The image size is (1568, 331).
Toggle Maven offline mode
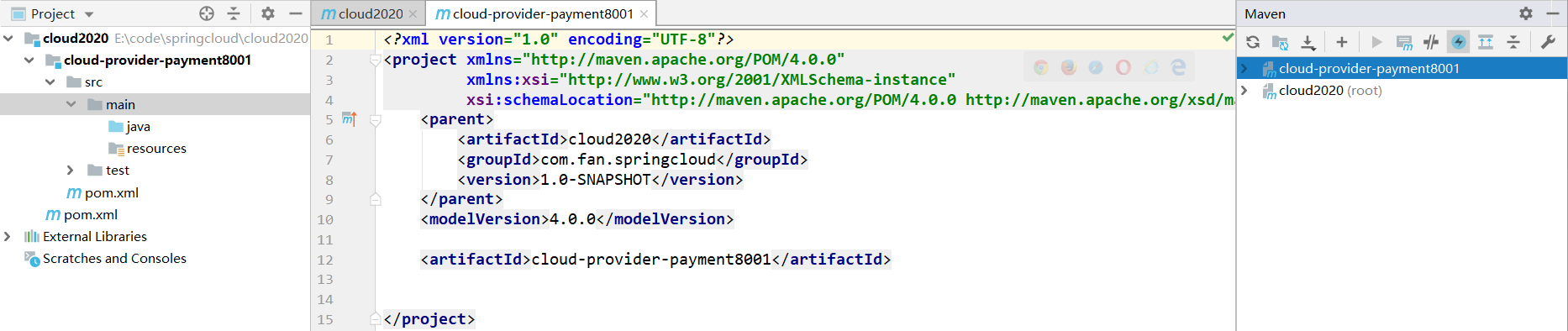(1431, 42)
